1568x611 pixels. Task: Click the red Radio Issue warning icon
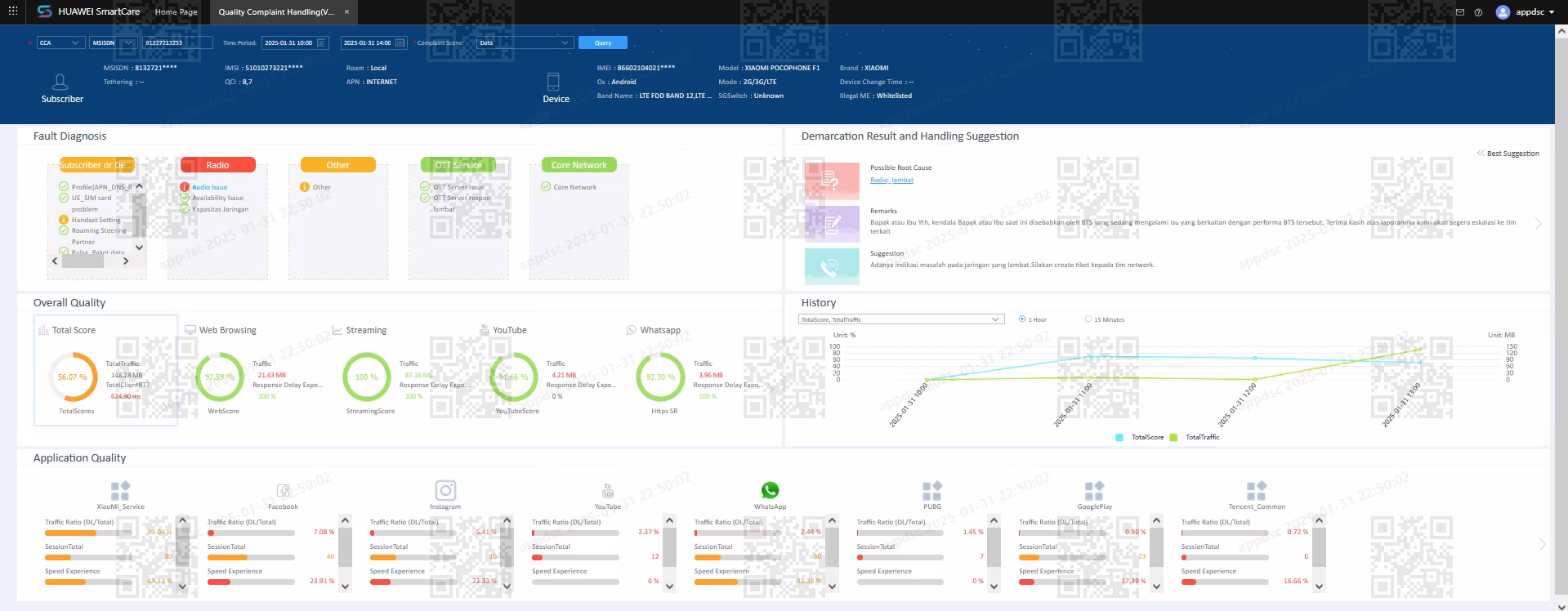(x=185, y=187)
